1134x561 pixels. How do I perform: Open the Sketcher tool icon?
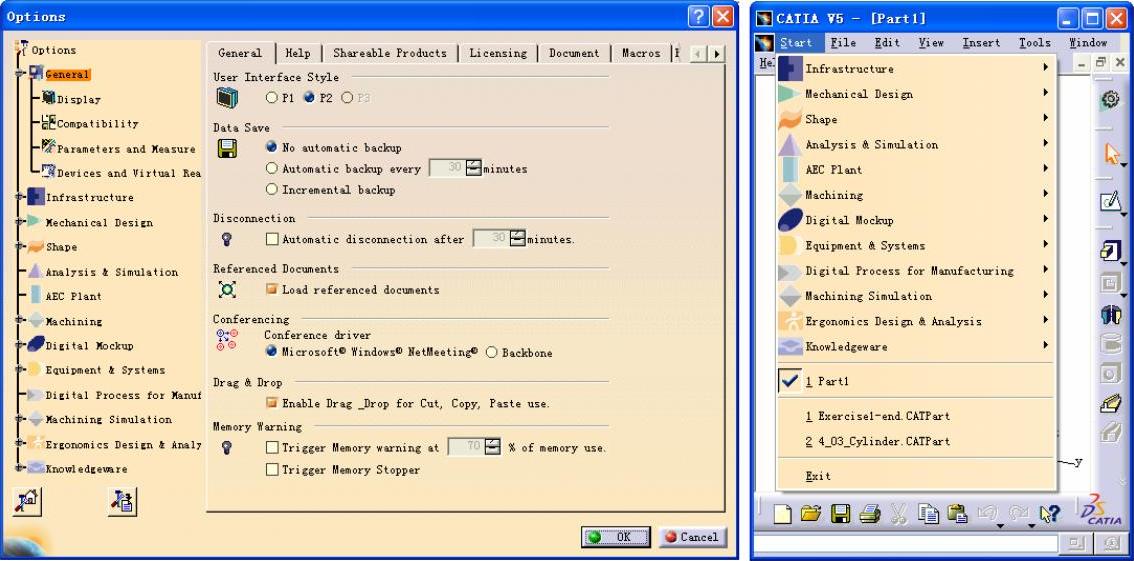point(1111,201)
